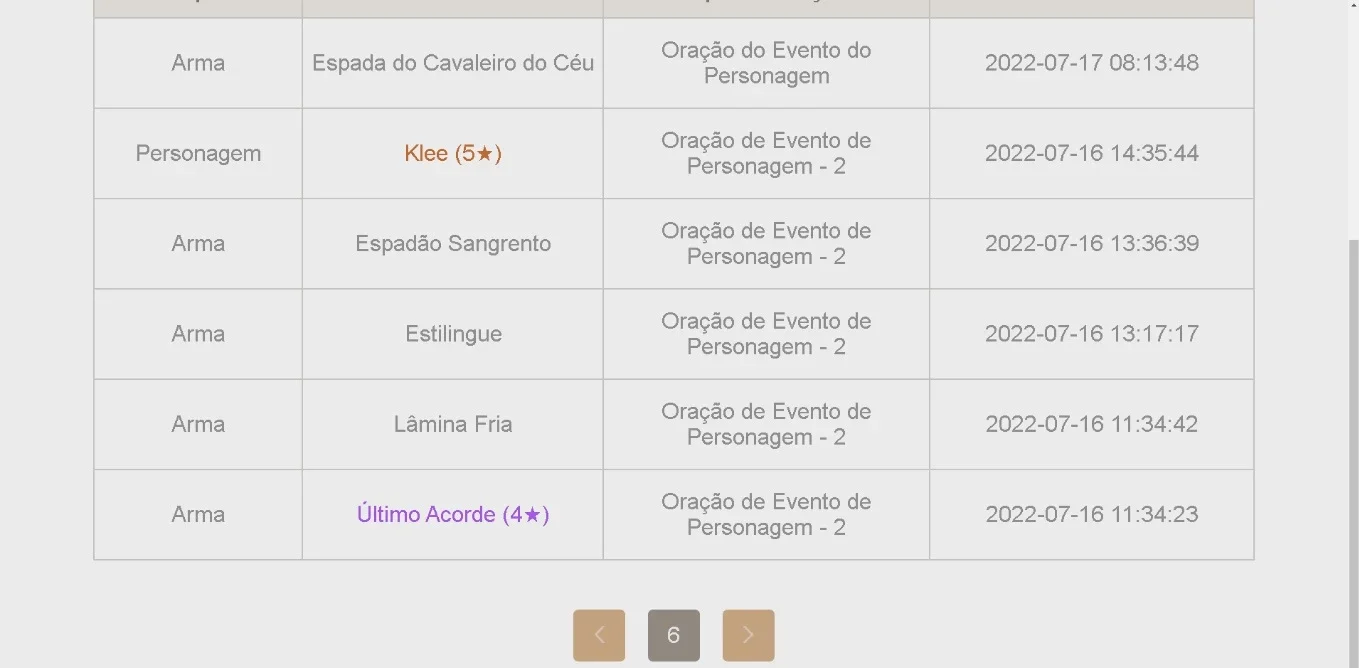
Task: Click banner cell in Klee row
Action: click(x=766, y=153)
